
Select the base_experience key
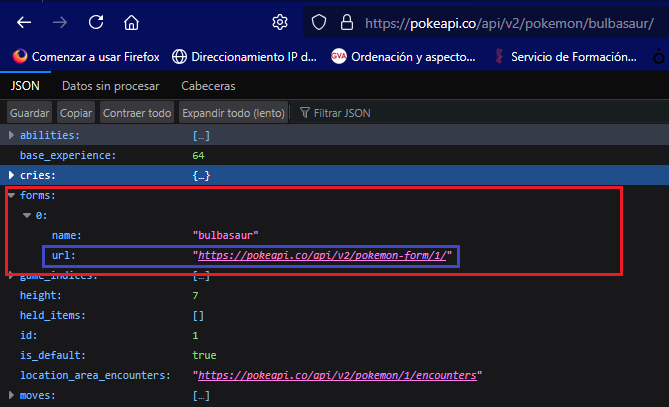point(68,155)
